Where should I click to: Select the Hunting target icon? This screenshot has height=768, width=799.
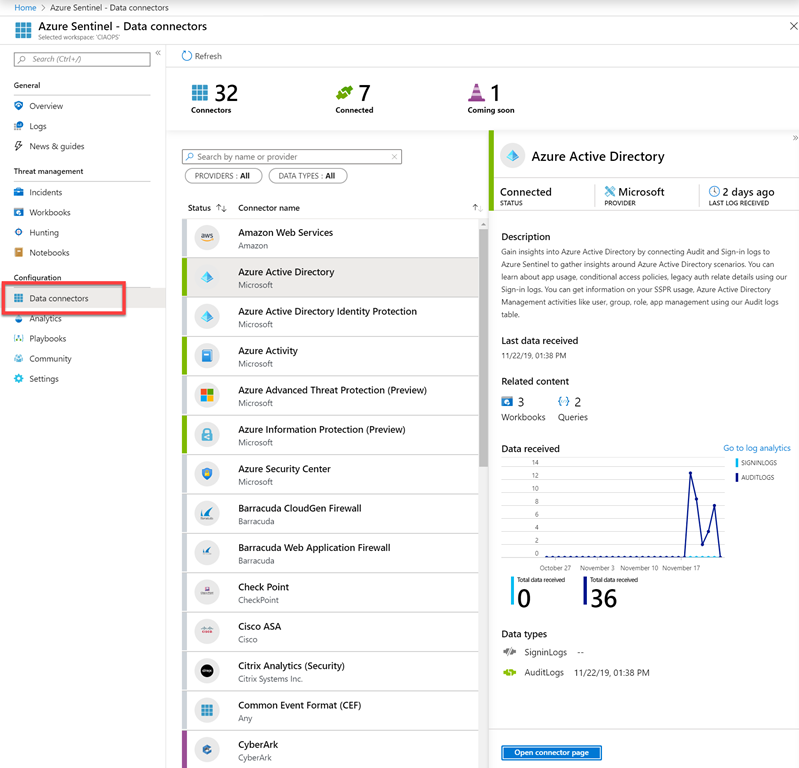click(19, 233)
